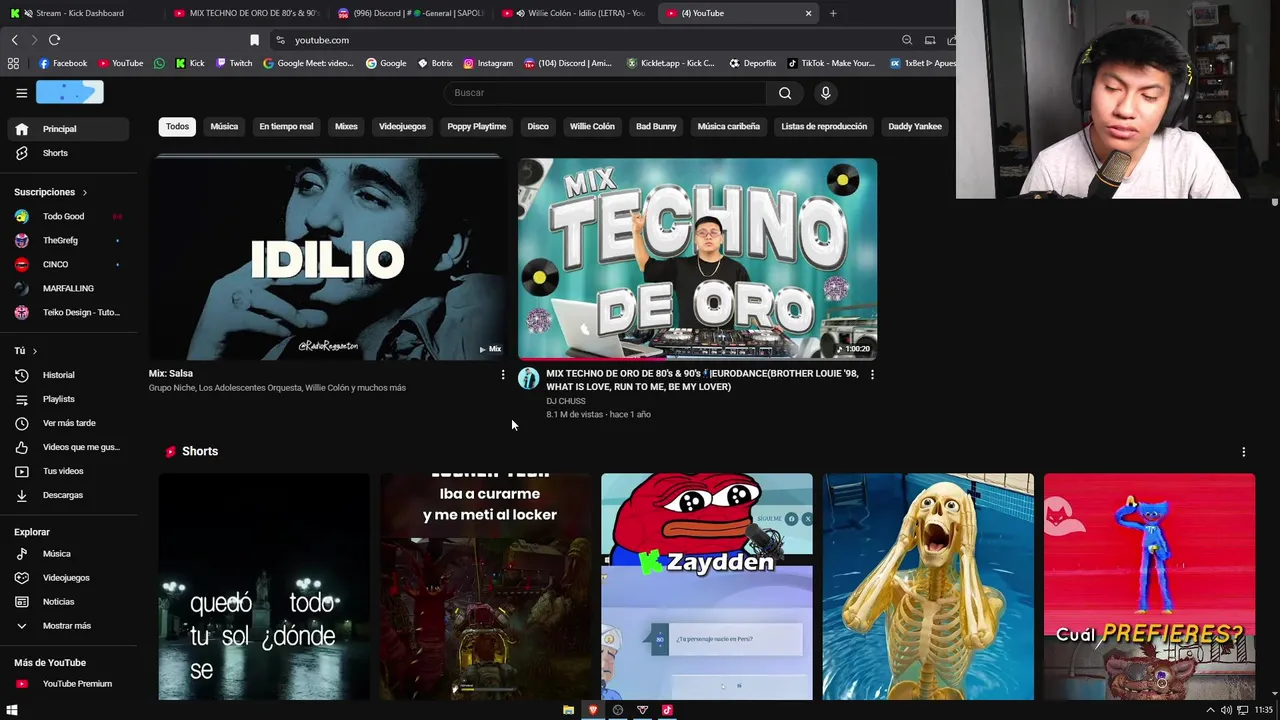The image size is (1280, 720).
Task: Open Deporflix bookmark
Action: coord(752,63)
